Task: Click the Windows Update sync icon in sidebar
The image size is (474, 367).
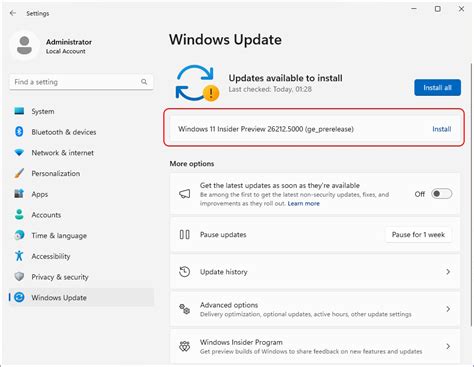Action: tap(19, 297)
